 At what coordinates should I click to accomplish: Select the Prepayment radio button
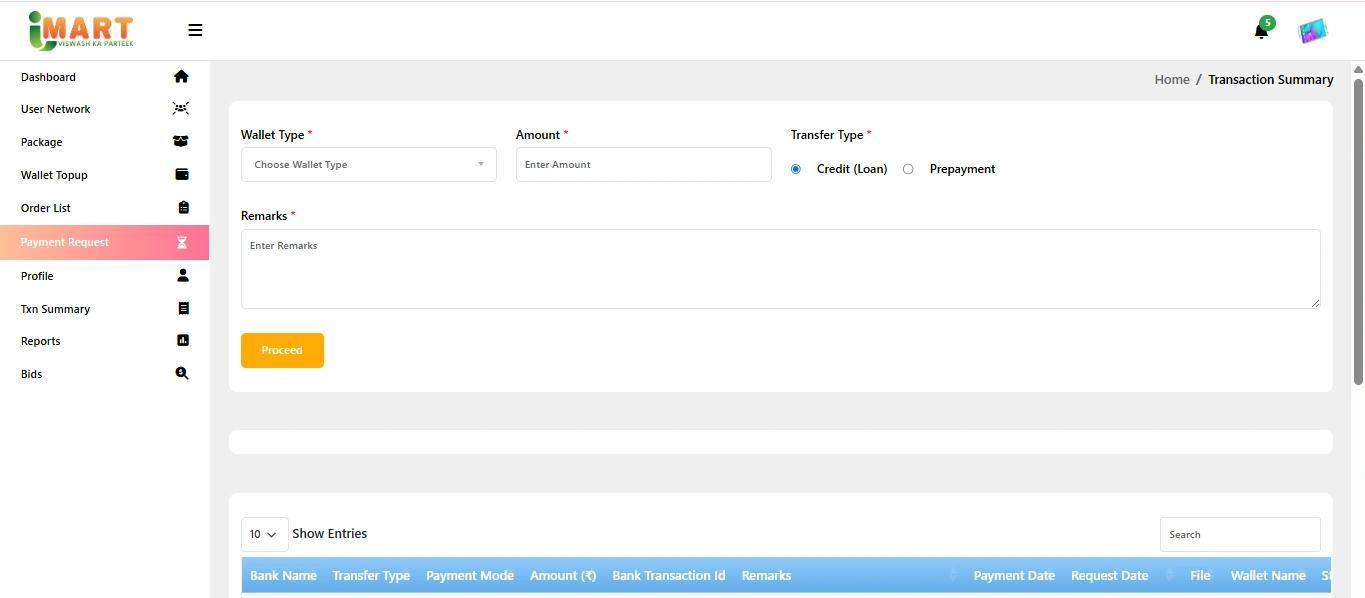(x=908, y=169)
